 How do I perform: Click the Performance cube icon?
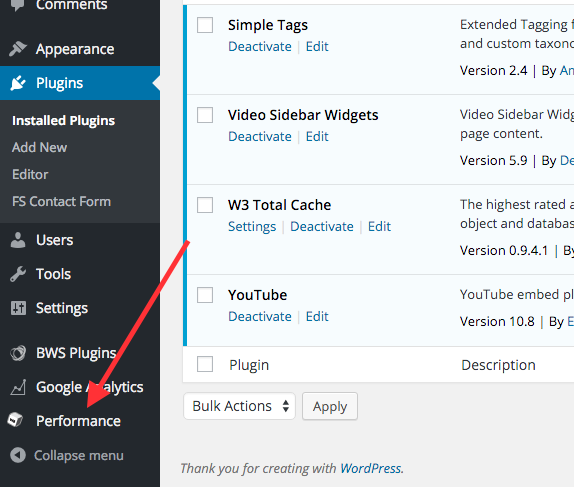point(15,420)
